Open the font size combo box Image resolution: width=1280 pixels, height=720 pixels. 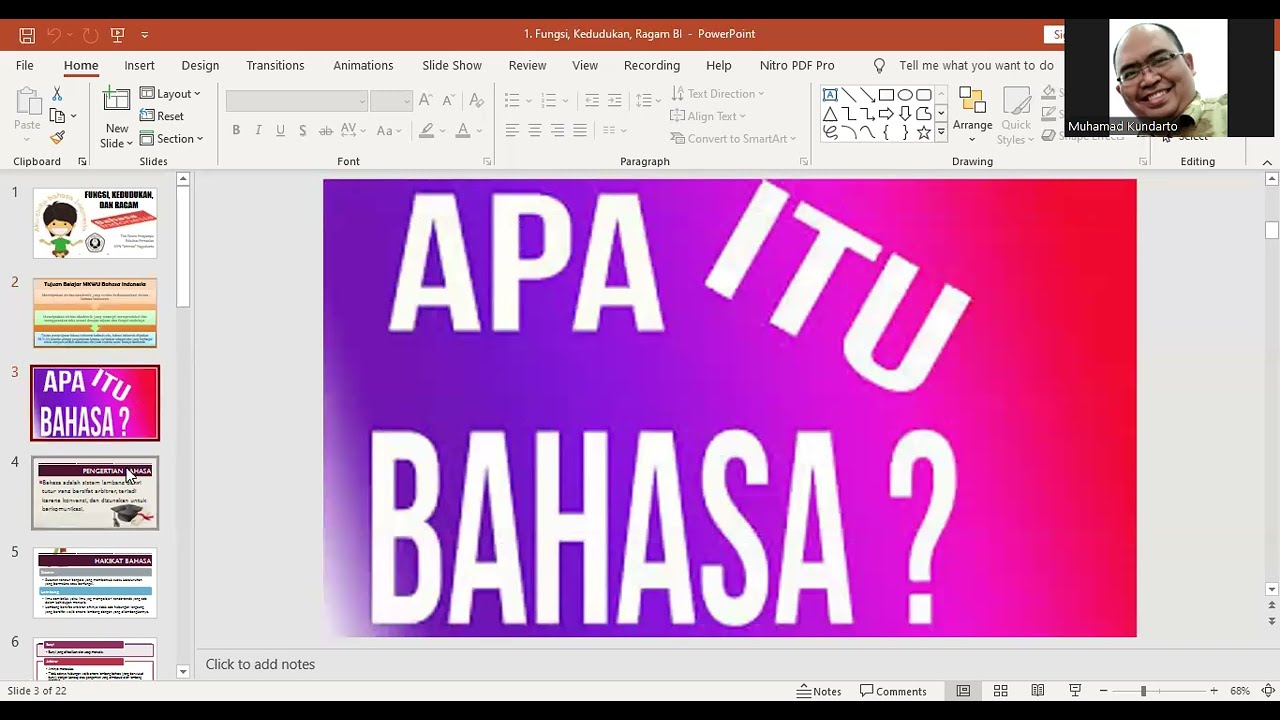[x=391, y=100]
